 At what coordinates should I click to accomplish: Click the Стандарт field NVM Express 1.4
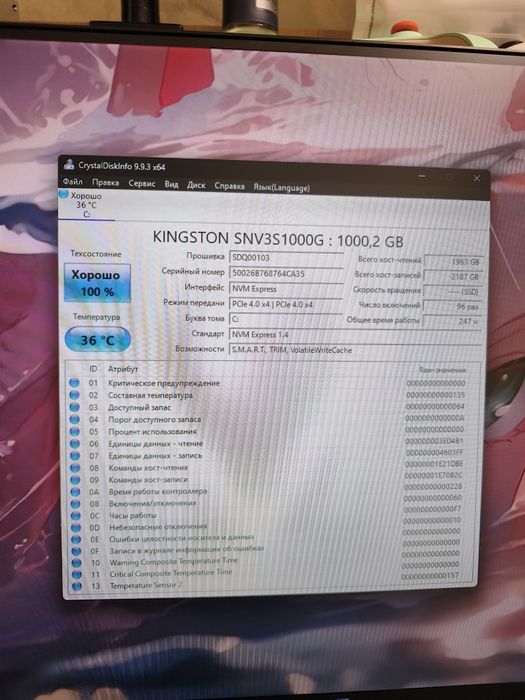click(x=355, y=334)
